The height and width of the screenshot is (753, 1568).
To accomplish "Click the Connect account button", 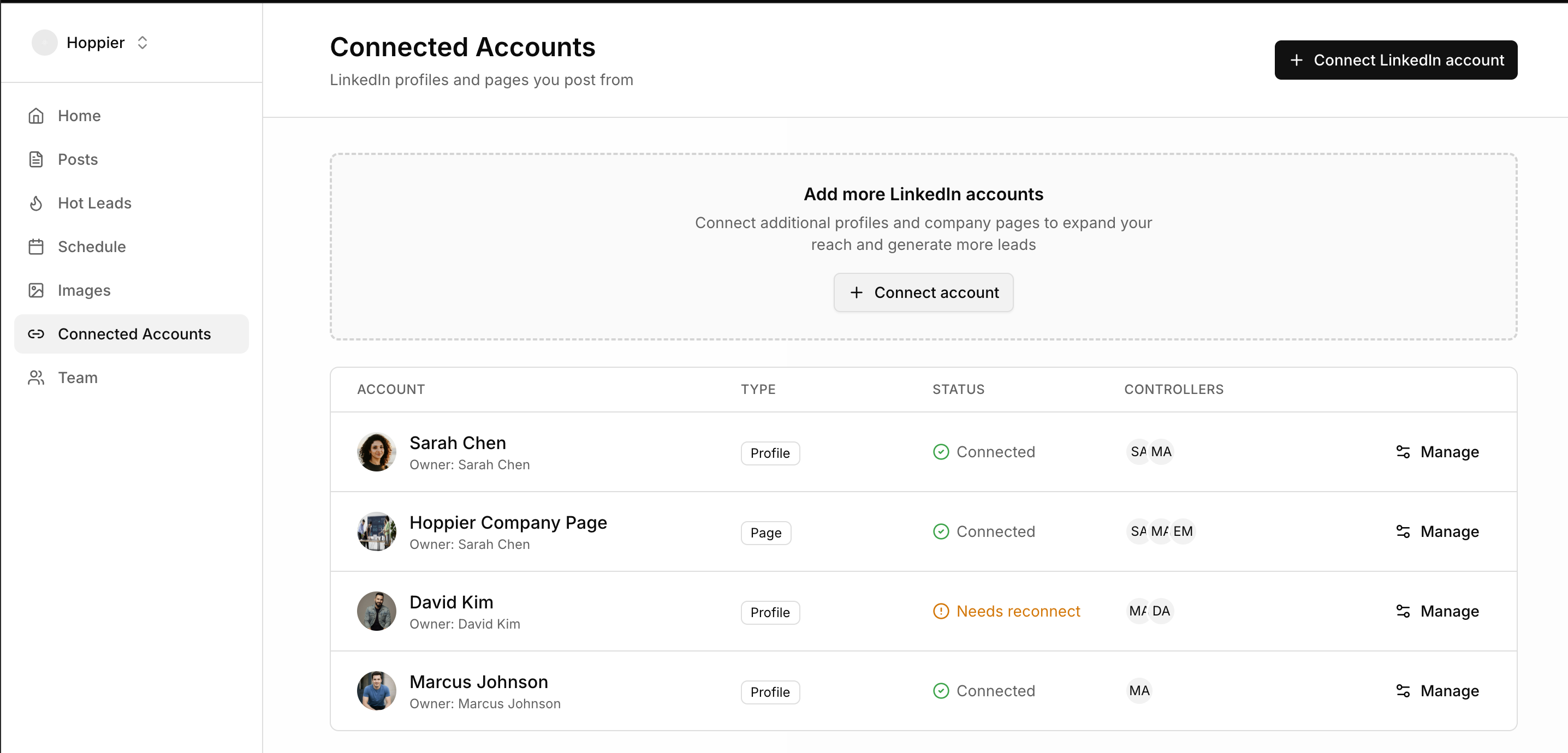I will pos(923,292).
